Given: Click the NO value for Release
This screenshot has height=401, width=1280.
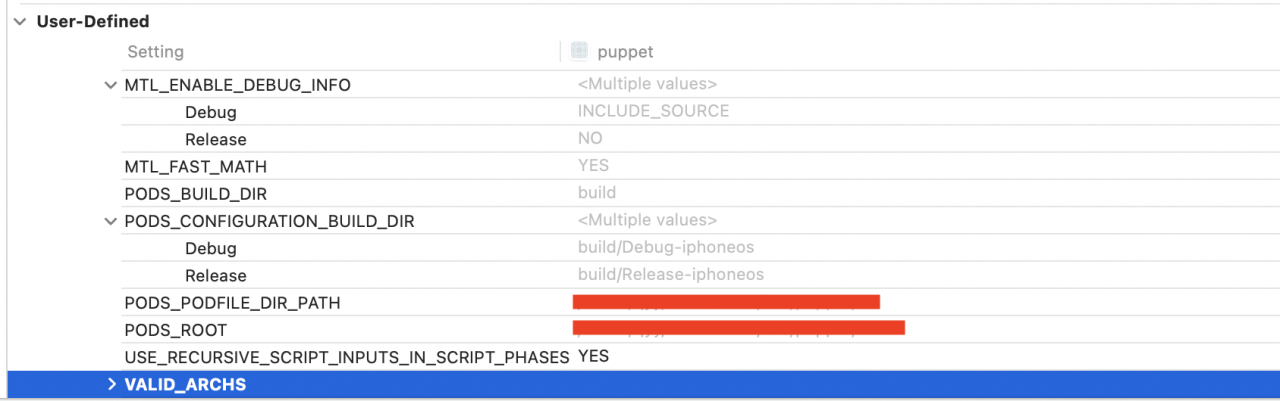Looking at the screenshot, I should click(x=590, y=139).
